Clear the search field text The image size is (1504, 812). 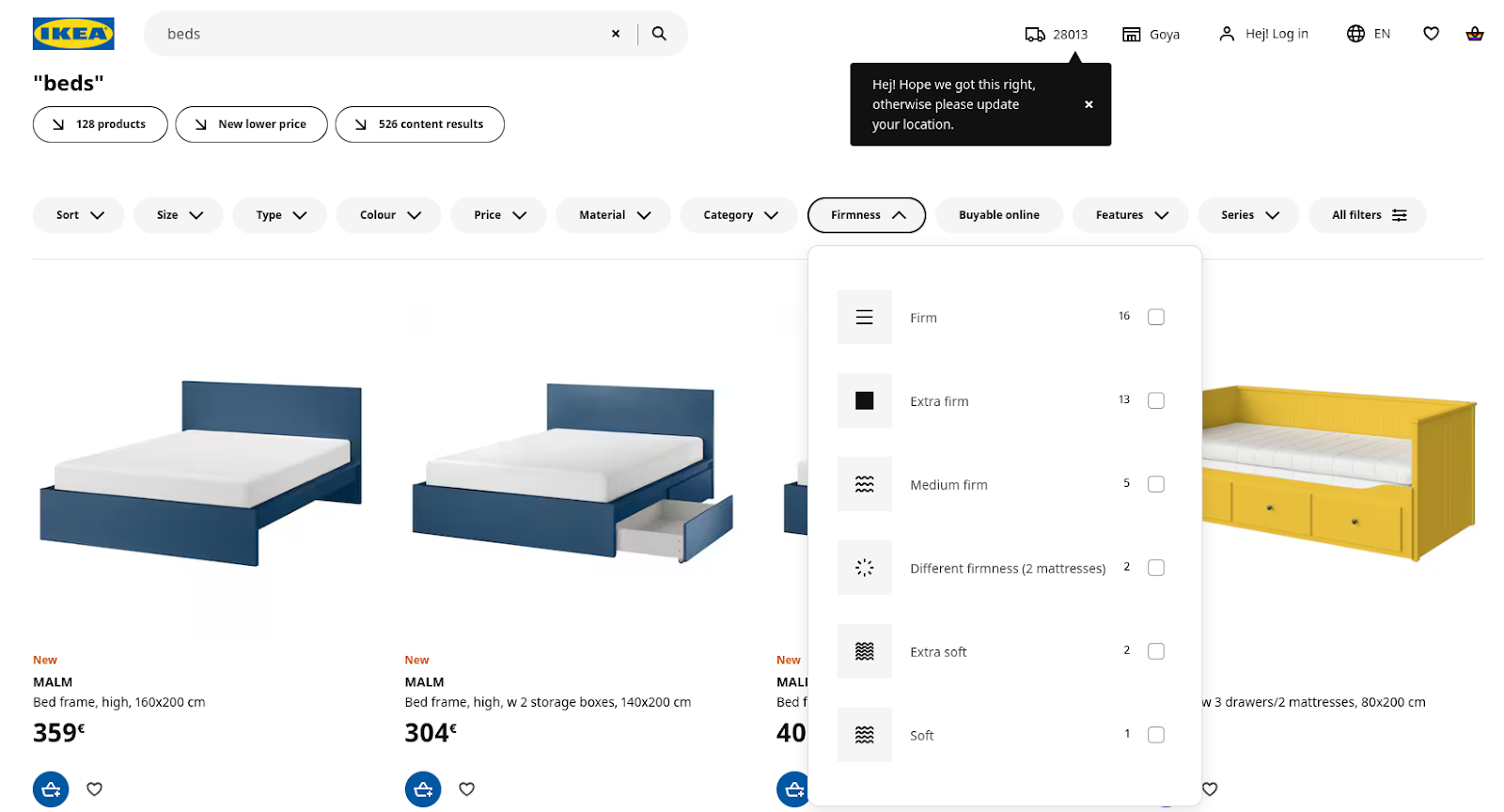(616, 34)
